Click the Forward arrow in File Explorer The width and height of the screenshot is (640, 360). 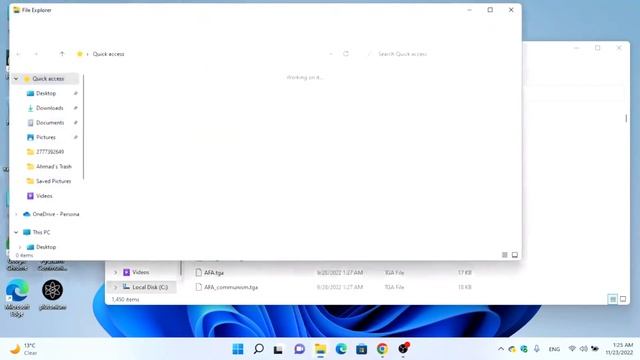(x=36, y=54)
